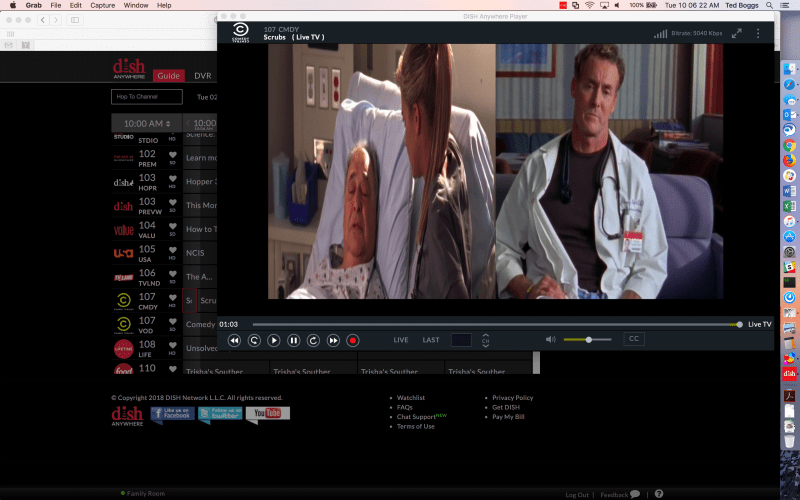
Task: Click the channel number box in player
Action: [461, 340]
